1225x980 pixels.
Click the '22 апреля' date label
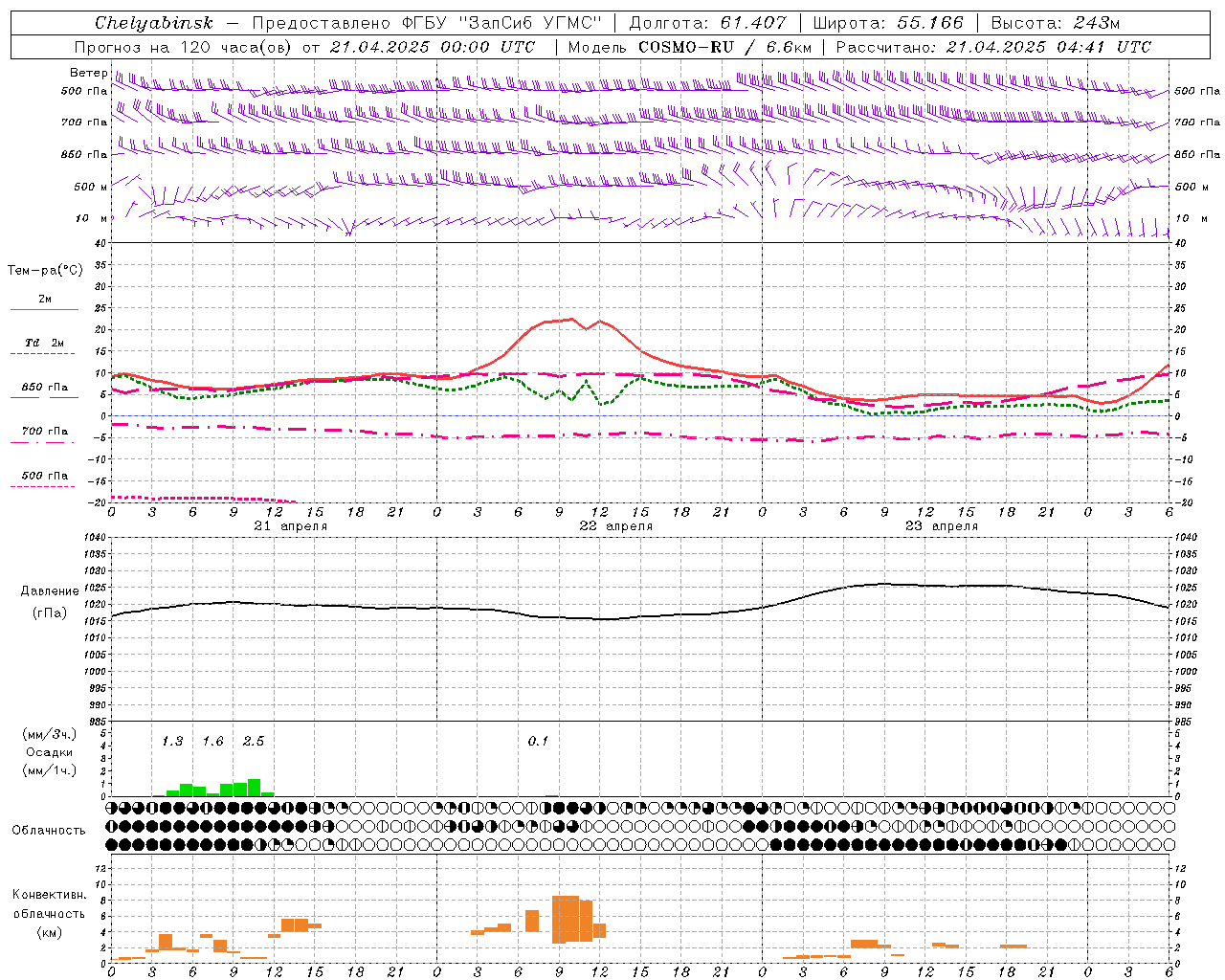click(x=616, y=526)
